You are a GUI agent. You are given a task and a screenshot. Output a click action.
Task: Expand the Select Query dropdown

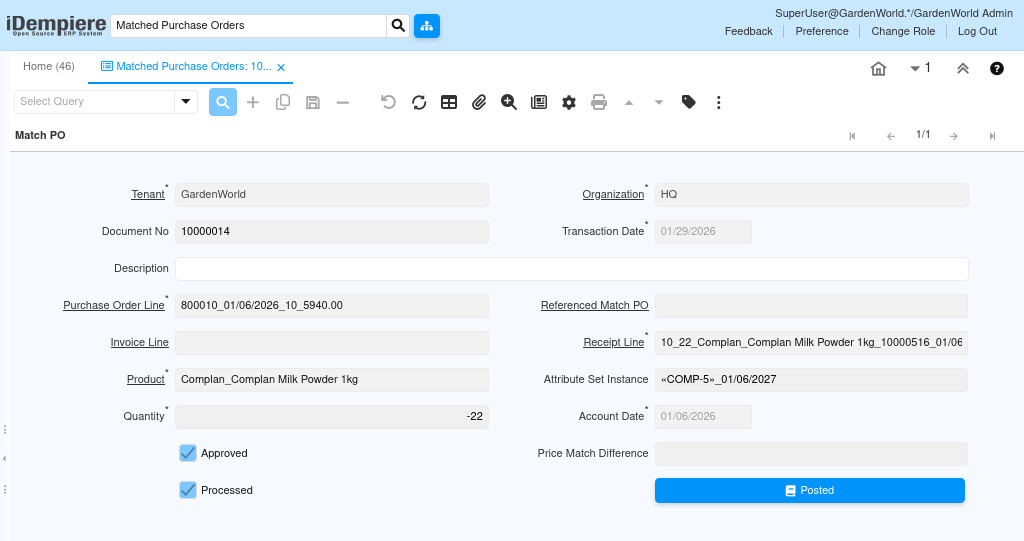(x=186, y=102)
